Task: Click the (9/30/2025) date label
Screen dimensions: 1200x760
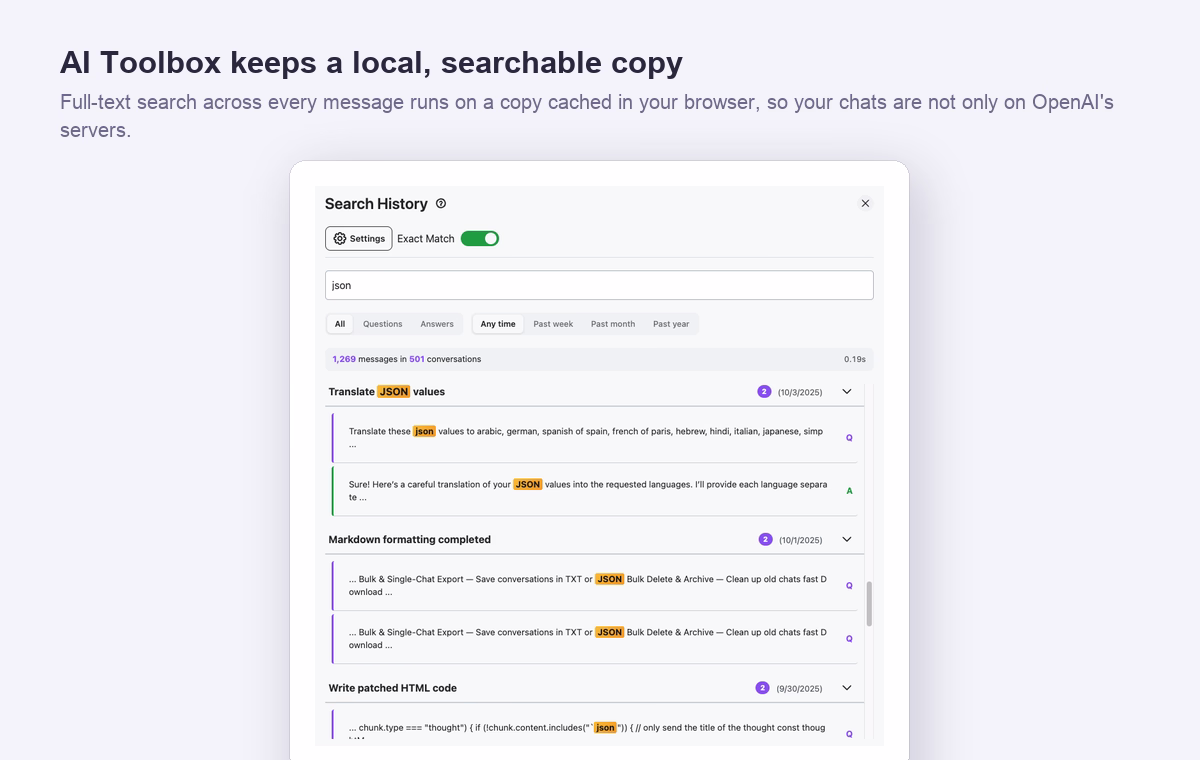Action: tap(799, 688)
